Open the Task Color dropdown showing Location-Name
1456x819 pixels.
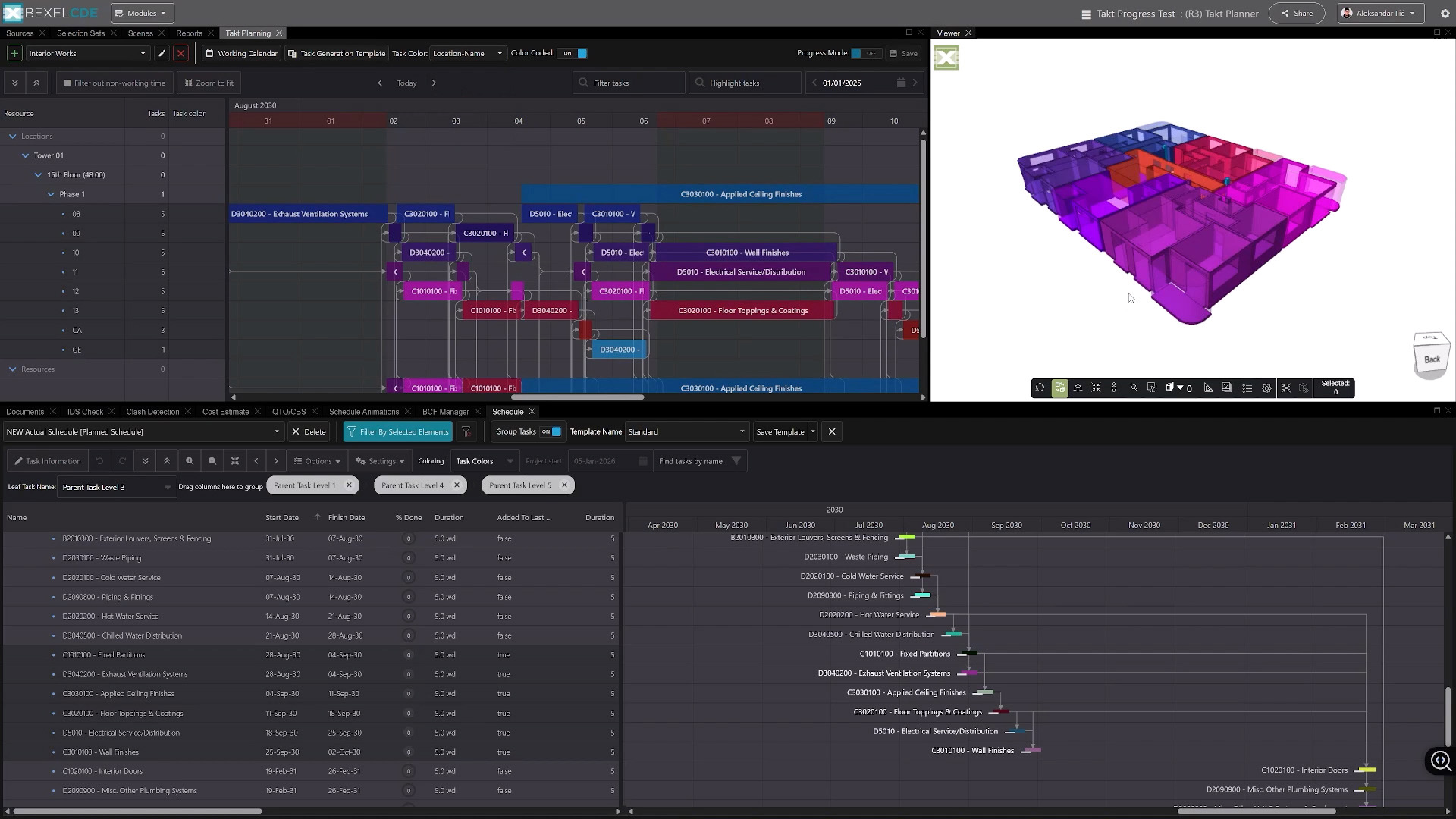[467, 53]
